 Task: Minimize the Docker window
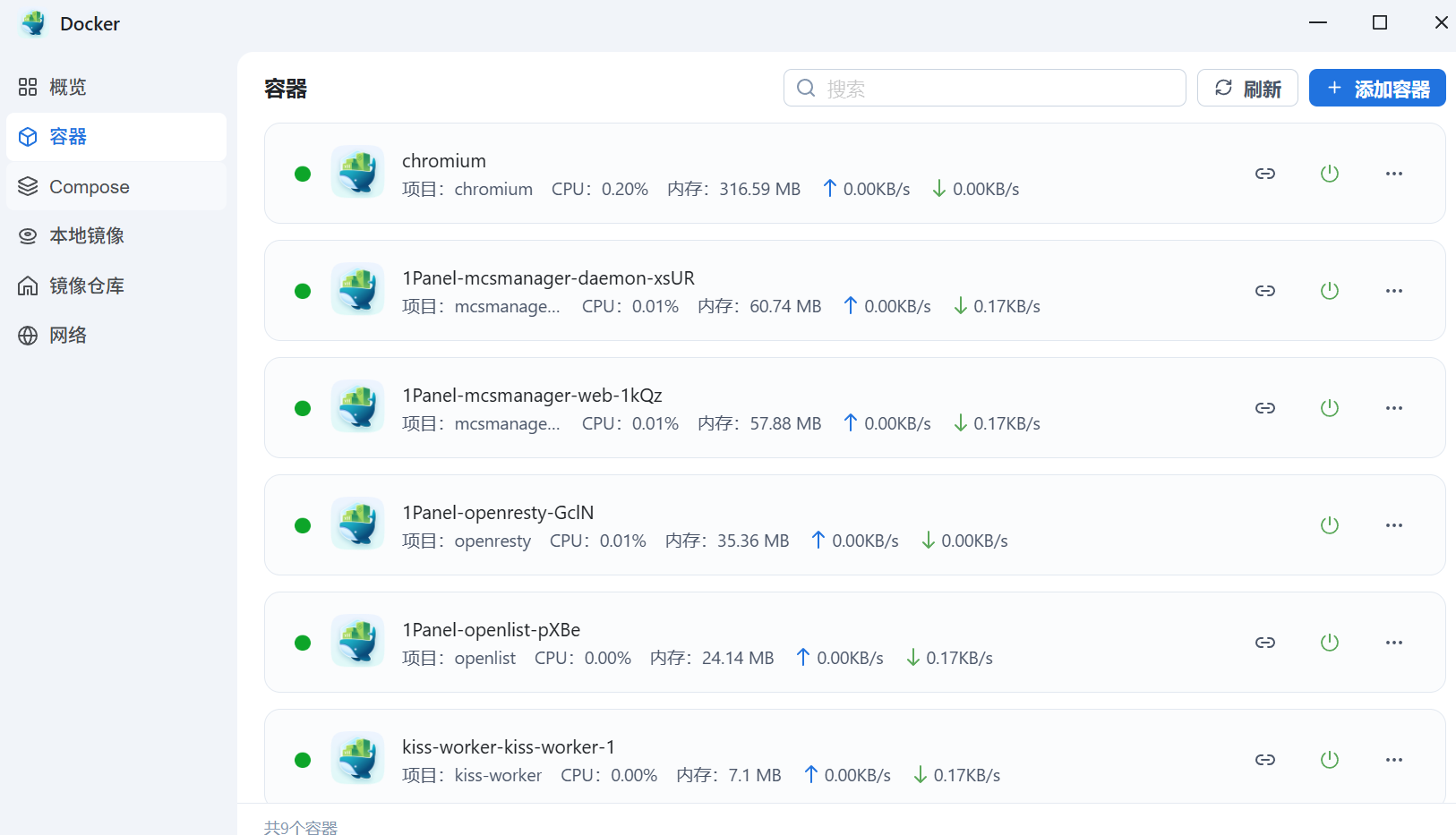pos(1318,22)
